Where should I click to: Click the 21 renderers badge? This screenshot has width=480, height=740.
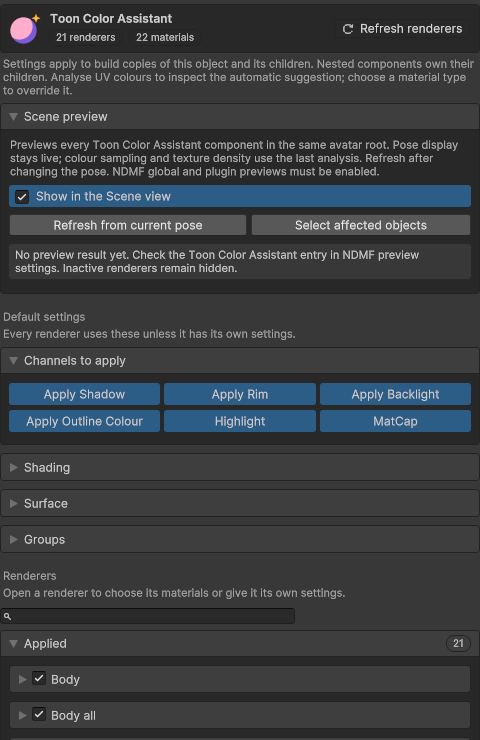pyautogui.click(x=85, y=37)
